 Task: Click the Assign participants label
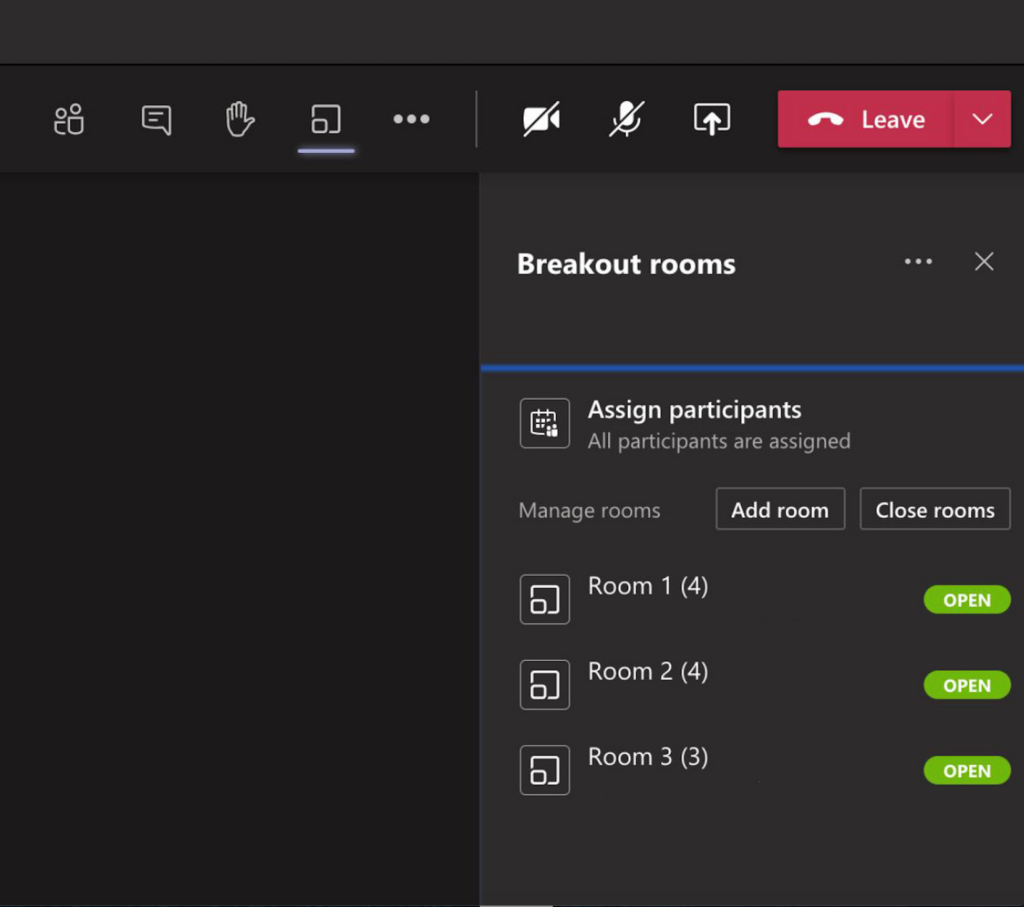coord(694,409)
